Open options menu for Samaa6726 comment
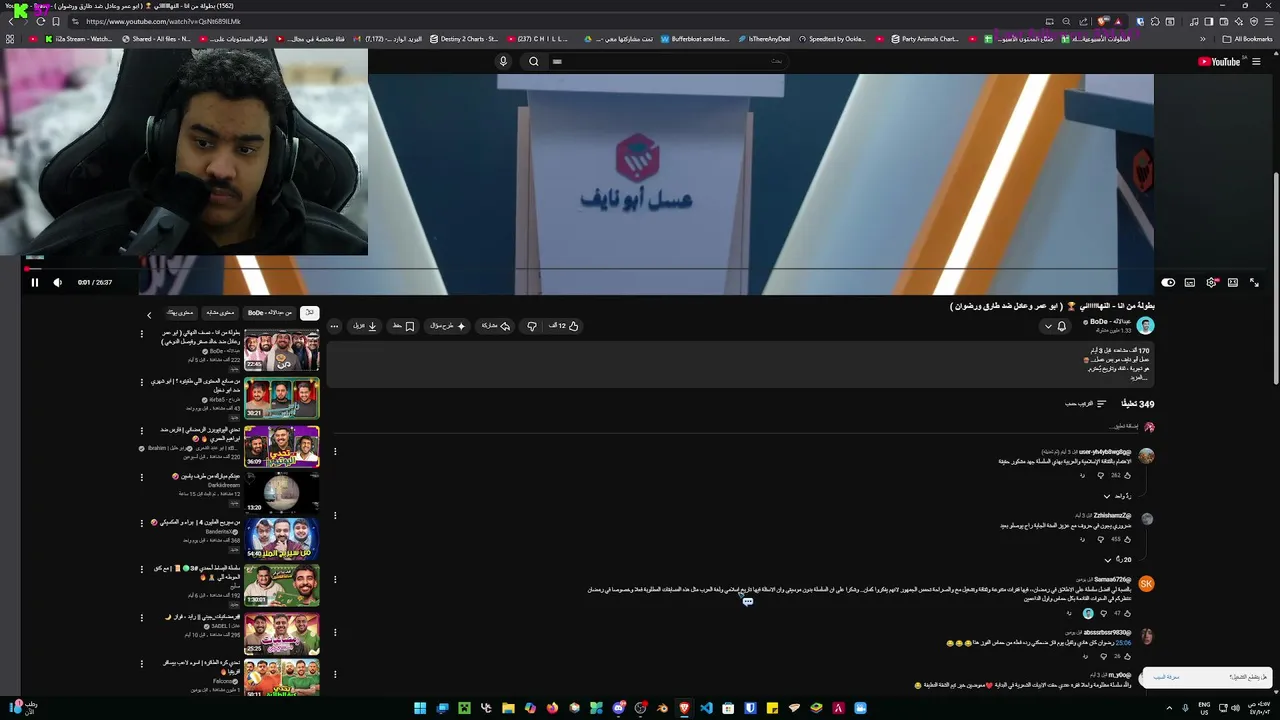The height and width of the screenshot is (720, 1280). coord(335,580)
